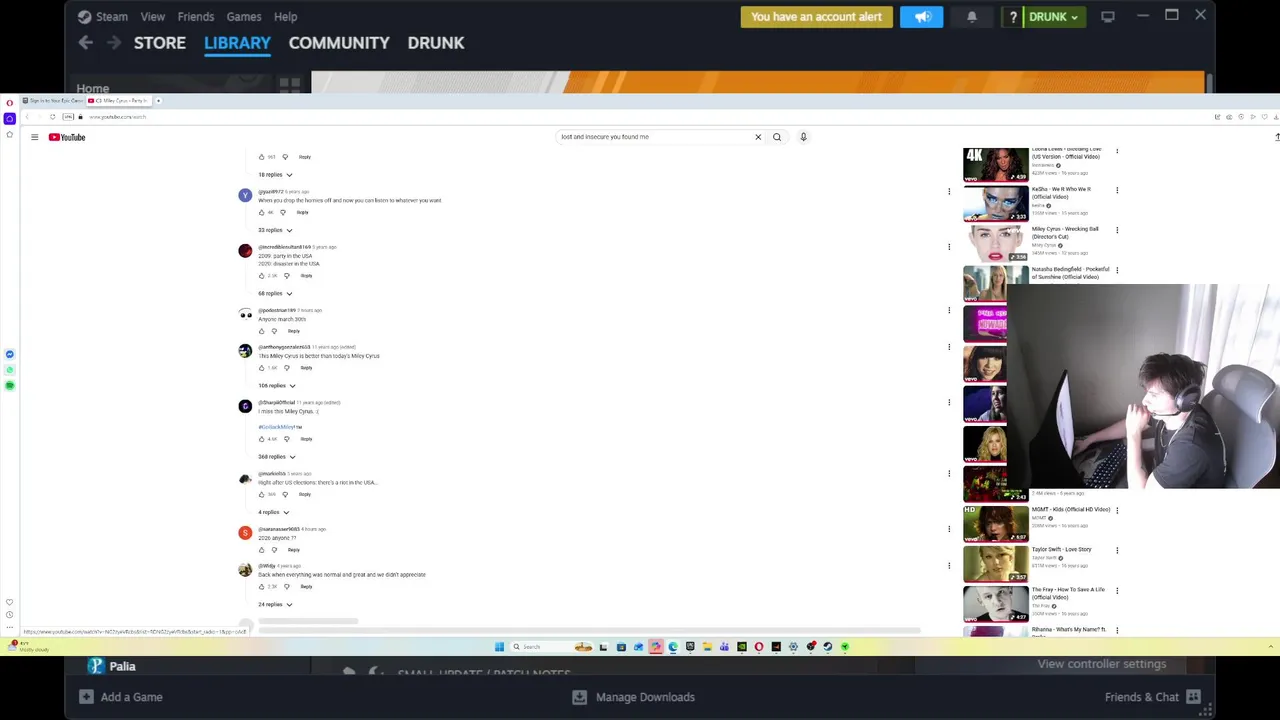The image size is (1280, 720).
Task: Focus the YouTube search input field
Action: click(655, 137)
